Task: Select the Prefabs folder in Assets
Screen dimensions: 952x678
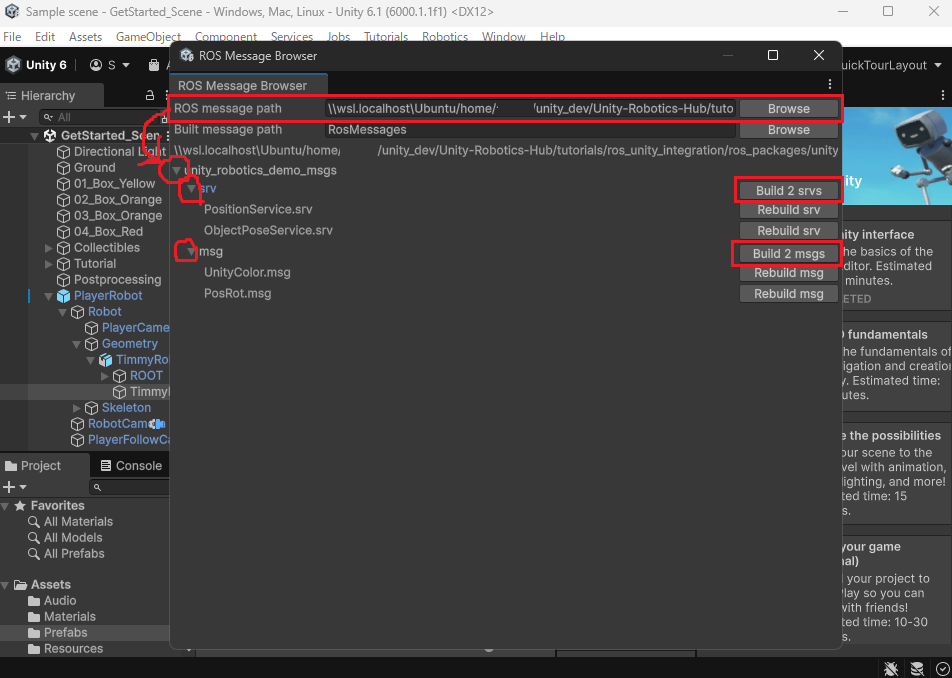Action: click(x=66, y=632)
